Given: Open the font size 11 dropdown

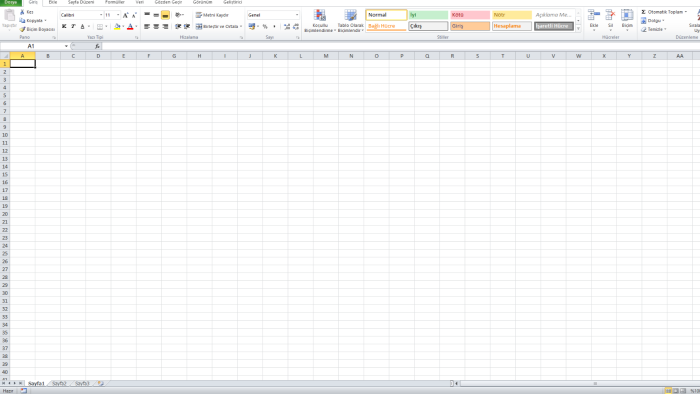Looking at the screenshot, I should [118, 15].
